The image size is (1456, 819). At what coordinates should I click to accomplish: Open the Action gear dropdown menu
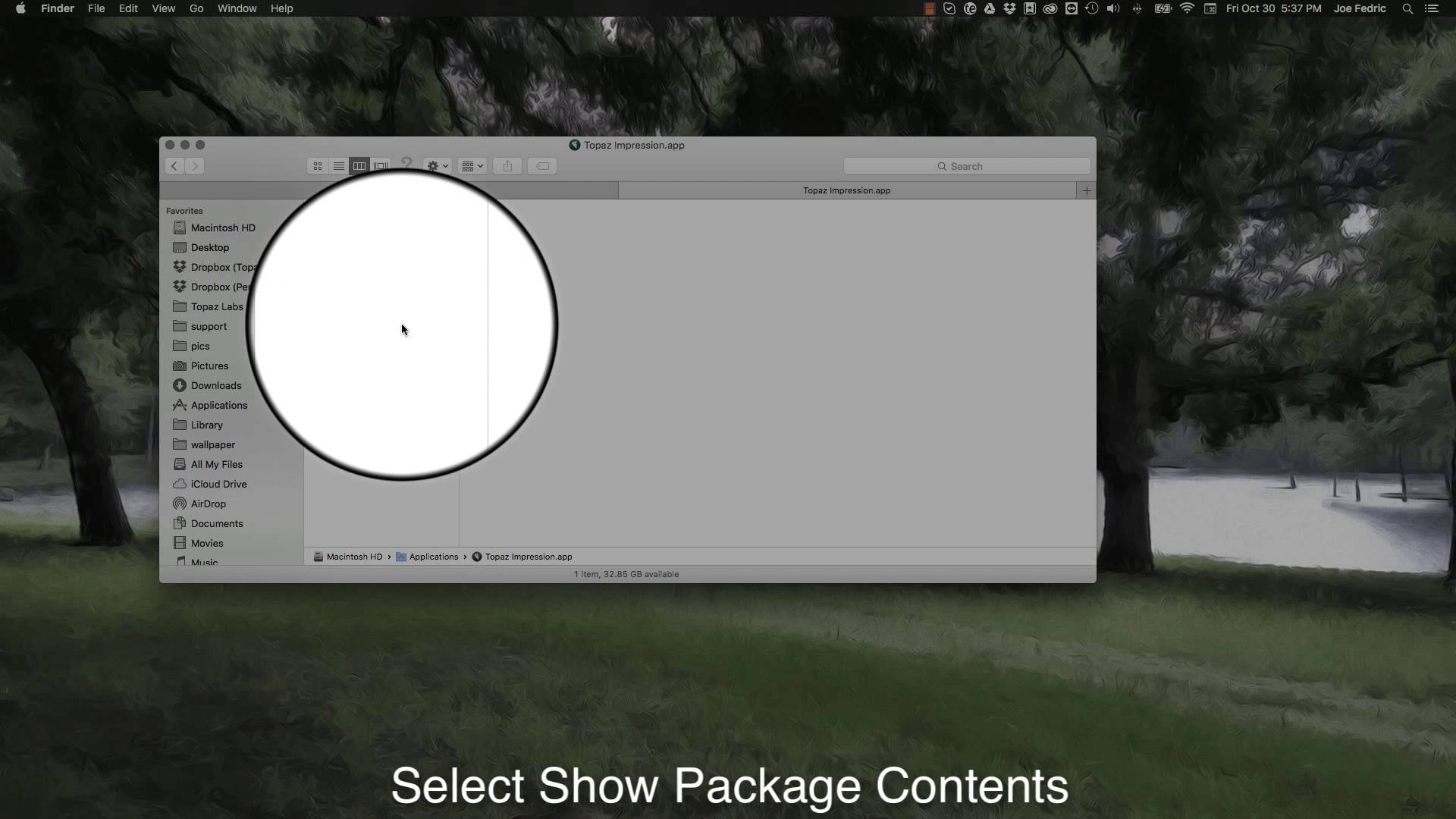438,166
